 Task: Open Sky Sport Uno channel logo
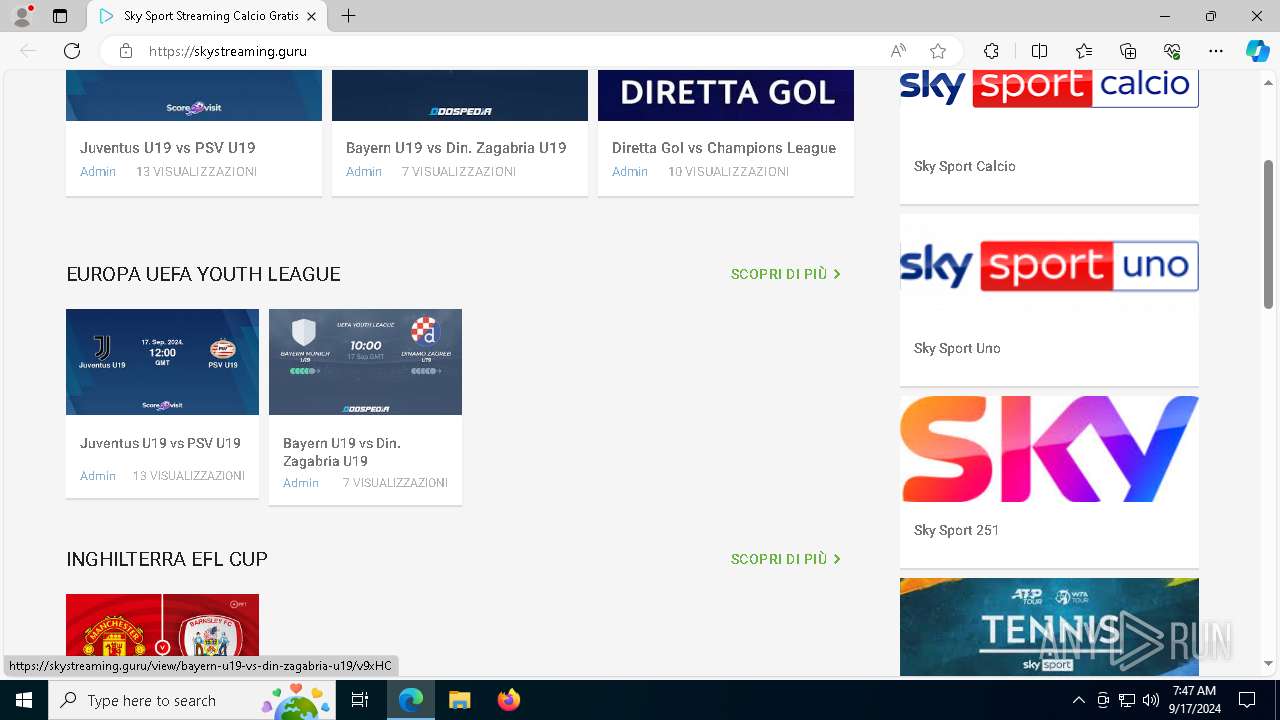pyautogui.click(x=1049, y=266)
